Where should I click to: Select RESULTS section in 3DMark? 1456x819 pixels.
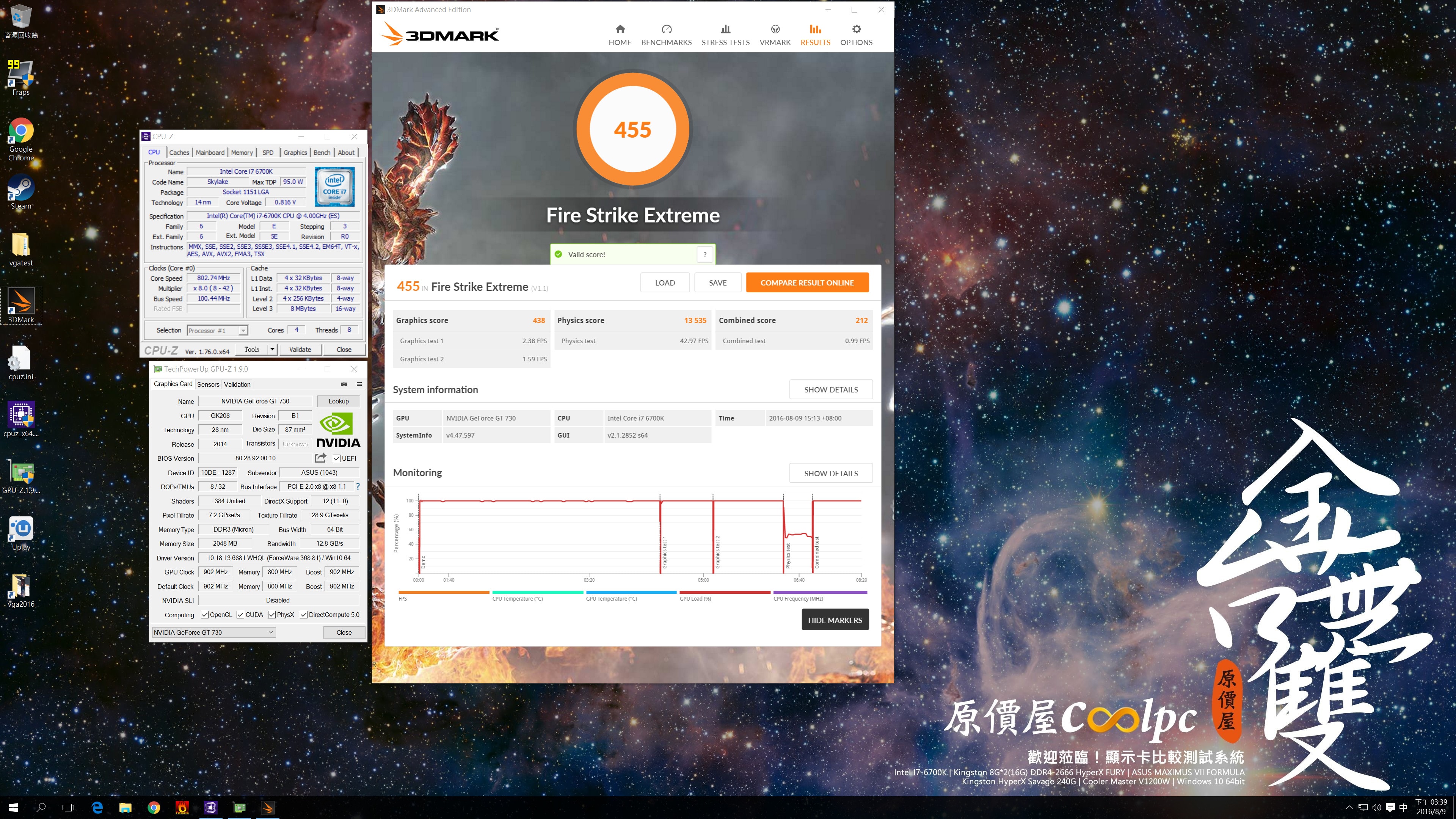coord(815,35)
